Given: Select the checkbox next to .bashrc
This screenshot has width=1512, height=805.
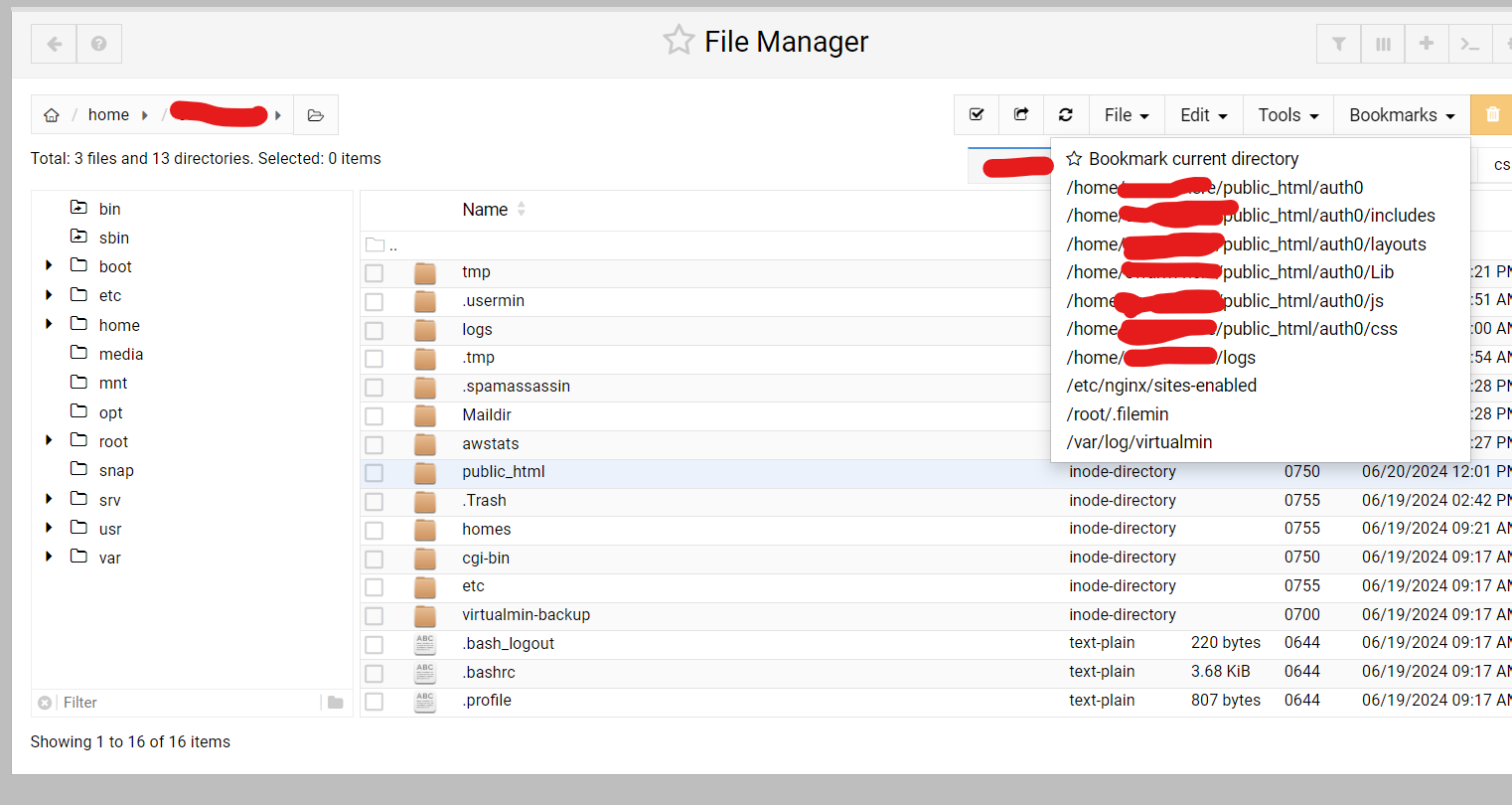Looking at the screenshot, I should pyautogui.click(x=374, y=673).
